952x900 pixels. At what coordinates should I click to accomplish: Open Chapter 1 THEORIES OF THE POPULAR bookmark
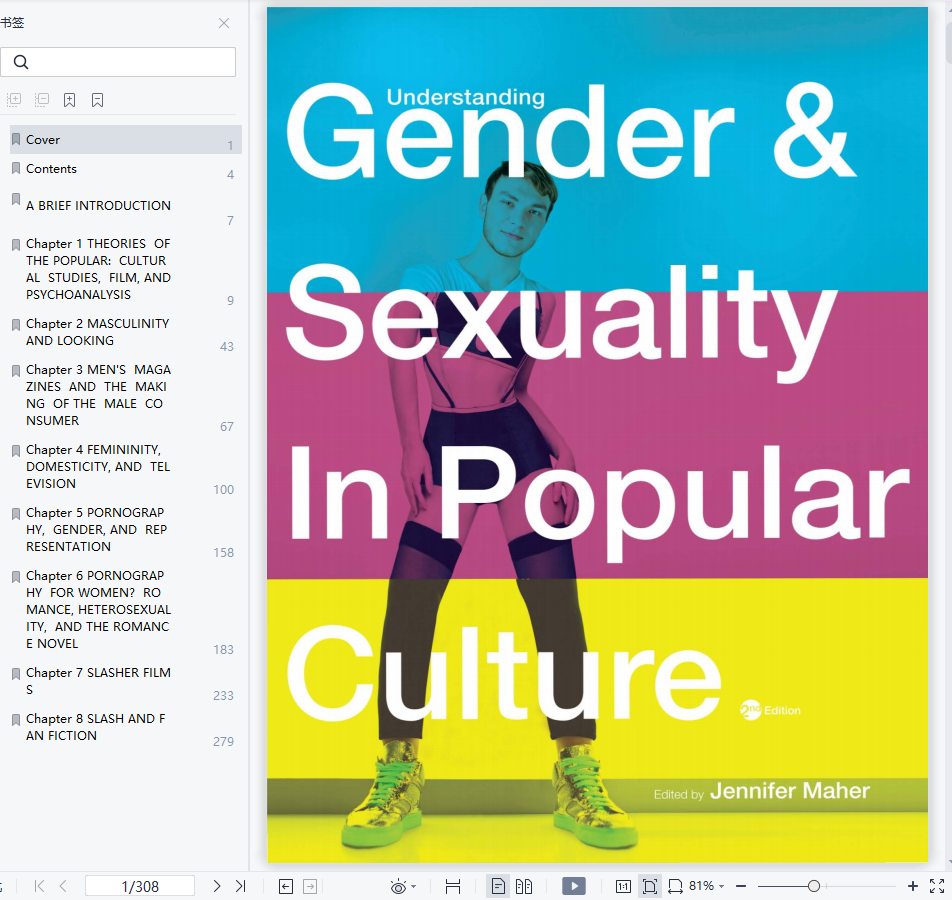click(126, 269)
